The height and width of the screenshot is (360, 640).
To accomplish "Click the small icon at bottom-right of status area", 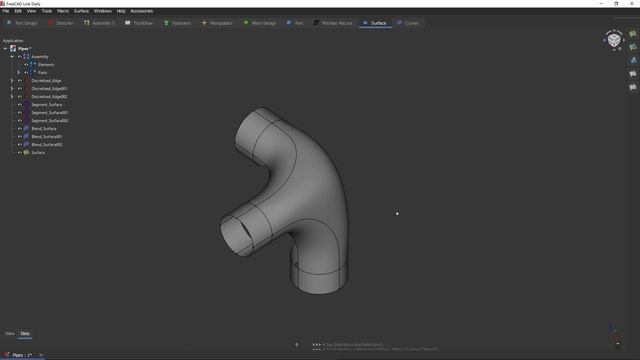I will pos(618,344).
